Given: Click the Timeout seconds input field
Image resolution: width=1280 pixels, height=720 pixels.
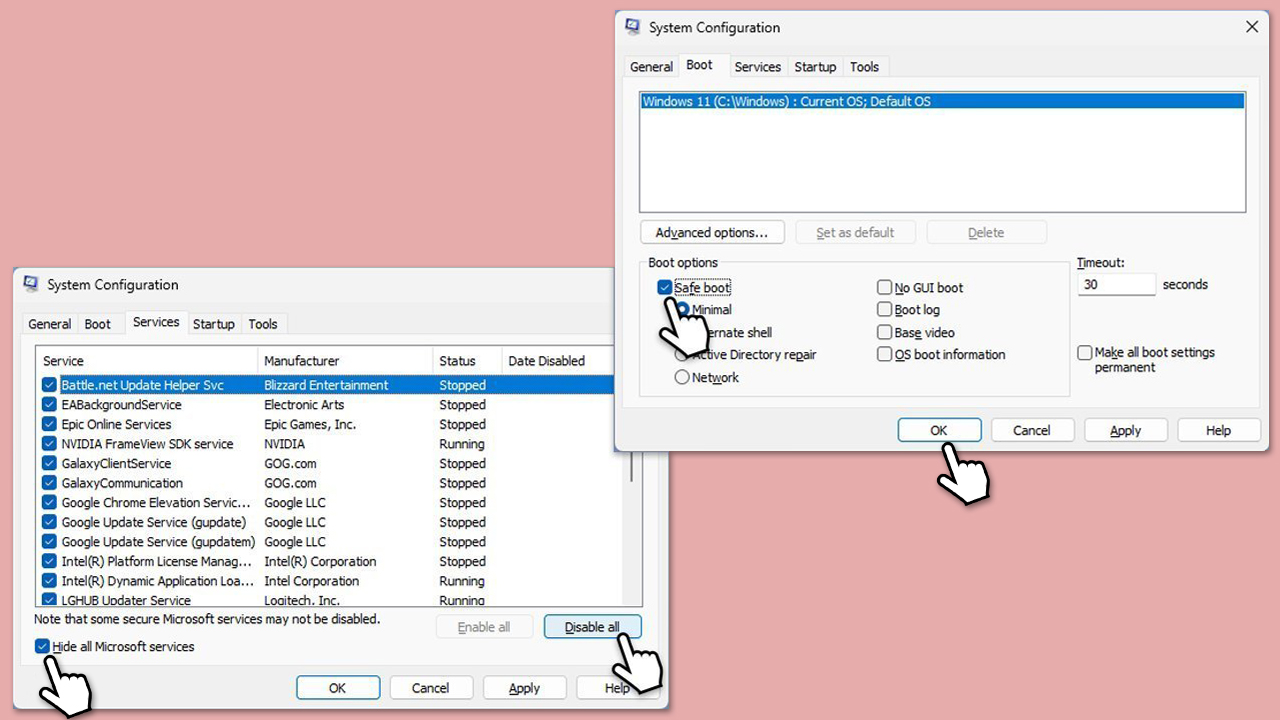Looking at the screenshot, I should click(1116, 285).
